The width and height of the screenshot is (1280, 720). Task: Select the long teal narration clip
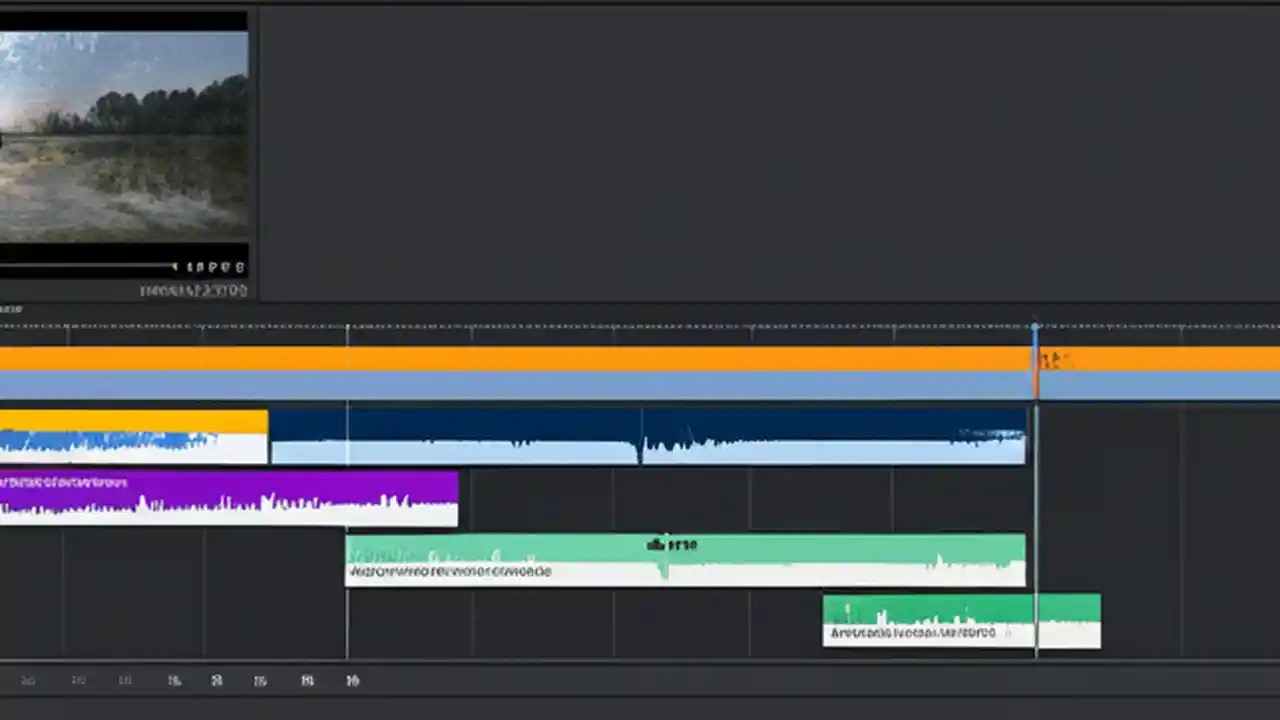tap(685, 558)
